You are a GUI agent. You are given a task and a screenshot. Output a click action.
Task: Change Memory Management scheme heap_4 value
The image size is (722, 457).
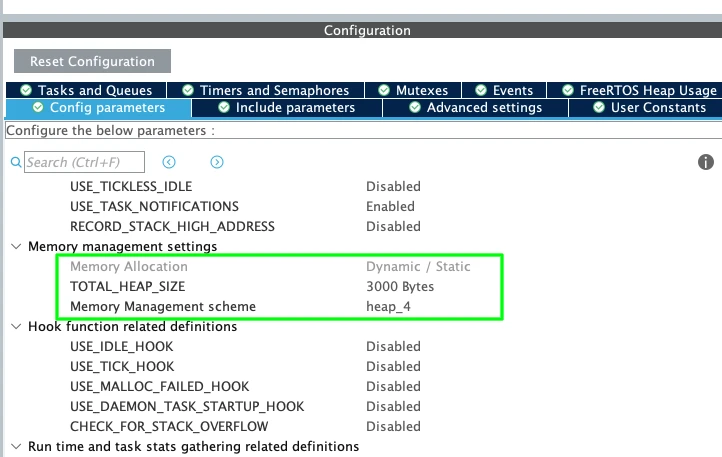[388, 306]
